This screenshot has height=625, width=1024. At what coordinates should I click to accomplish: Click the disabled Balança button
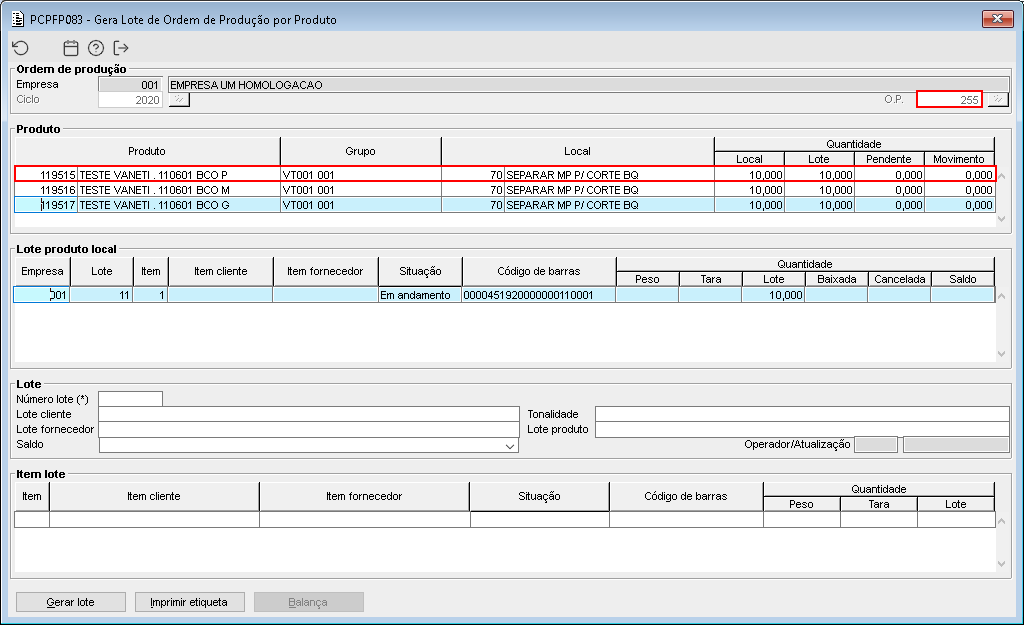(x=308, y=602)
